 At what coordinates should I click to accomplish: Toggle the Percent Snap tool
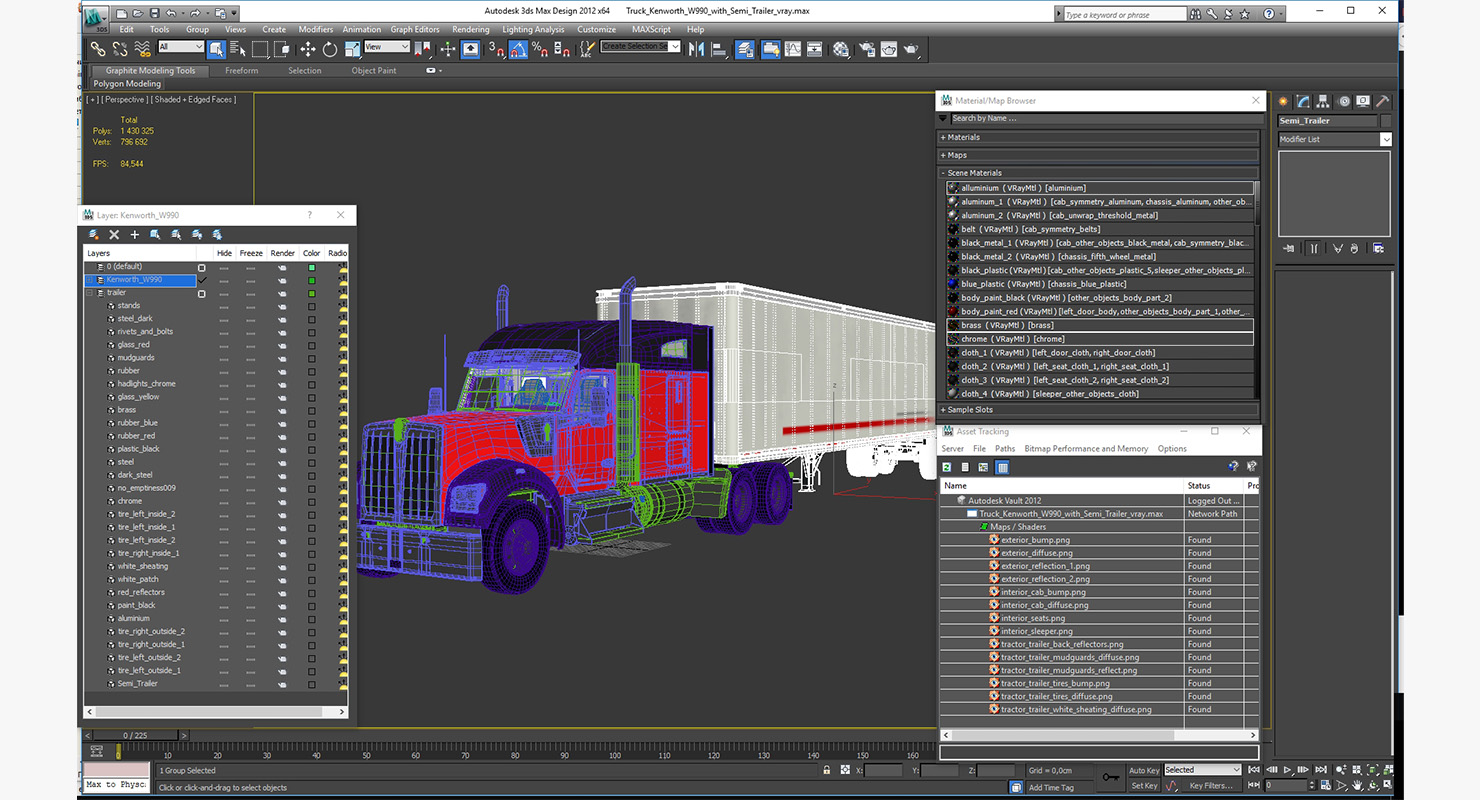coord(541,49)
